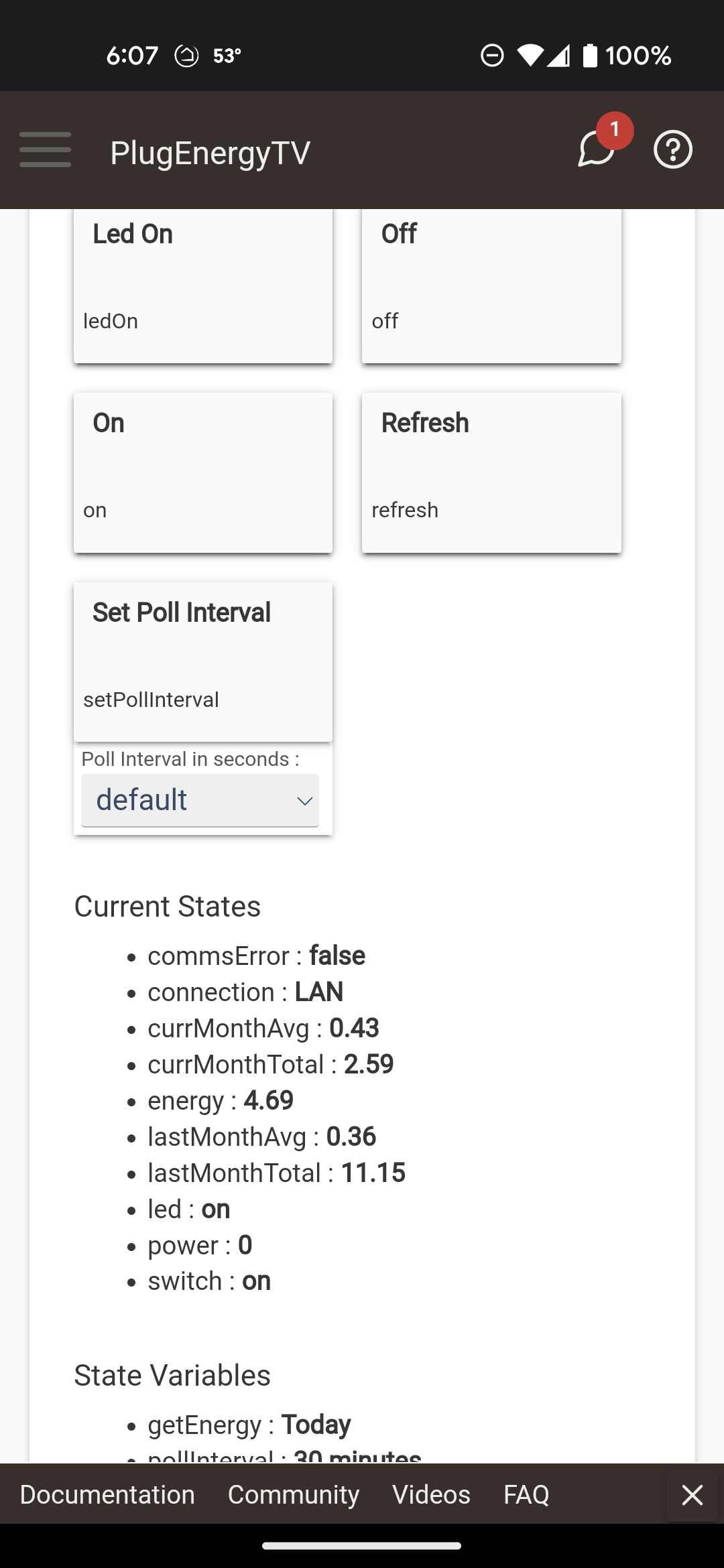Tap the PlugEnergyTV page title

pos(210,153)
